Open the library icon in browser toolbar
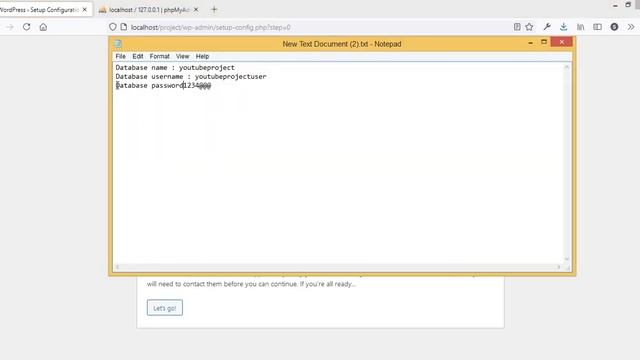The image size is (640, 360). click(580, 27)
